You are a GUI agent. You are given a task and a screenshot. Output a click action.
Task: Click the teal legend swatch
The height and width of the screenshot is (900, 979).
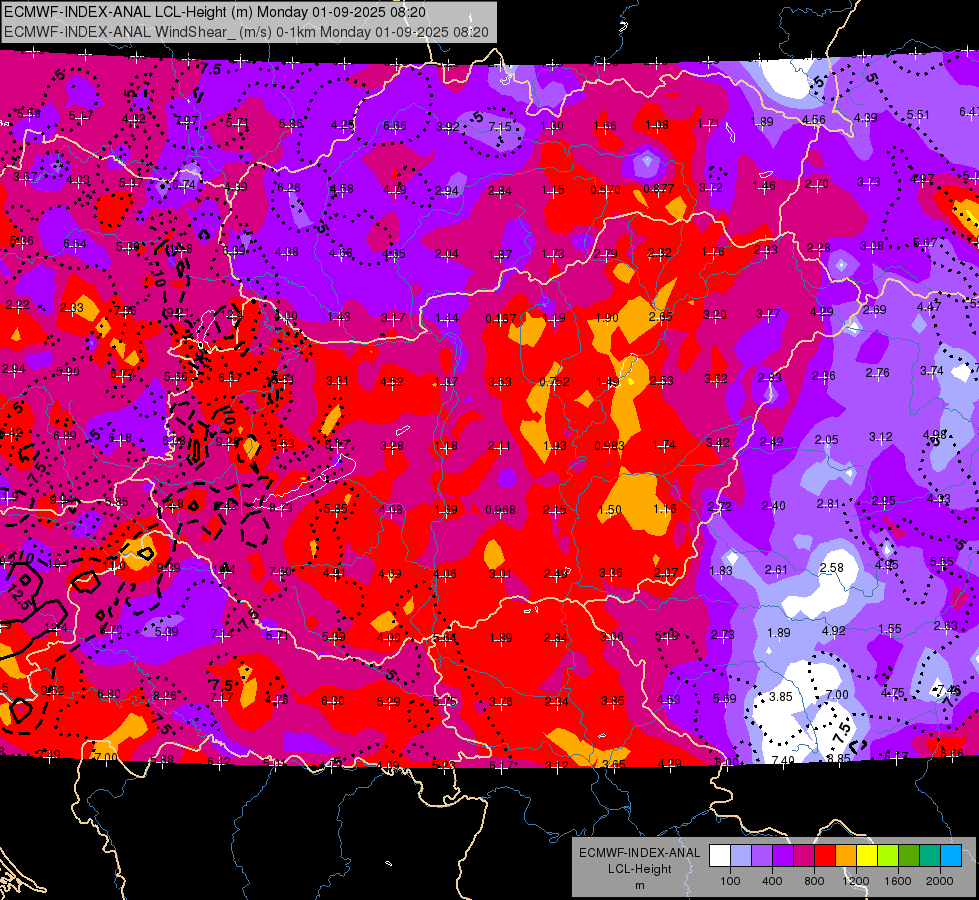[930, 856]
